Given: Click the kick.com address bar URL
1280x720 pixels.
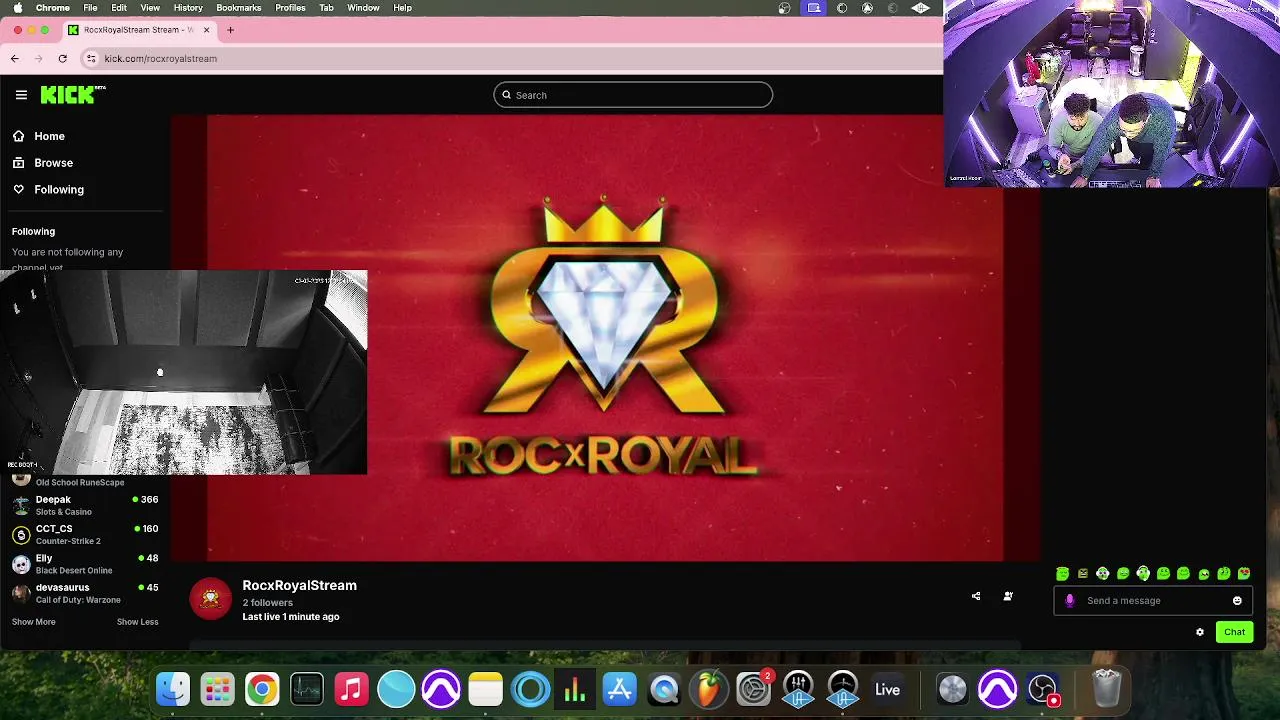Looking at the screenshot, I should (x=160, y=58).
